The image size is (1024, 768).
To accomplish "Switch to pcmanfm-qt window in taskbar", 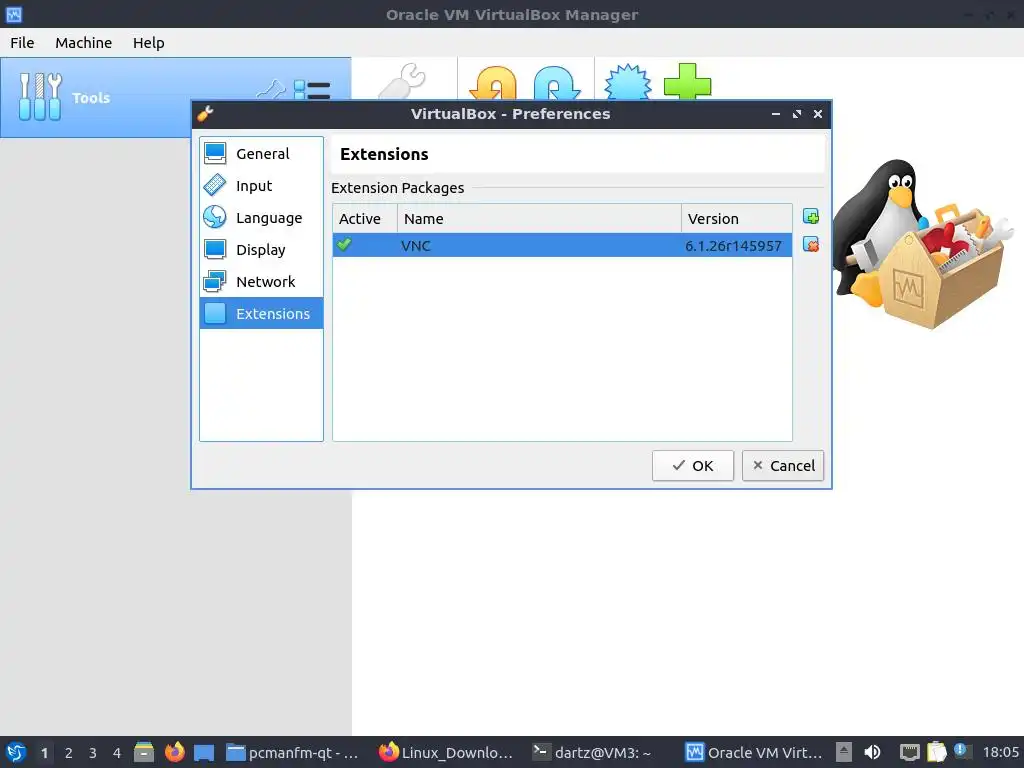I will click(x=293, y=752).
